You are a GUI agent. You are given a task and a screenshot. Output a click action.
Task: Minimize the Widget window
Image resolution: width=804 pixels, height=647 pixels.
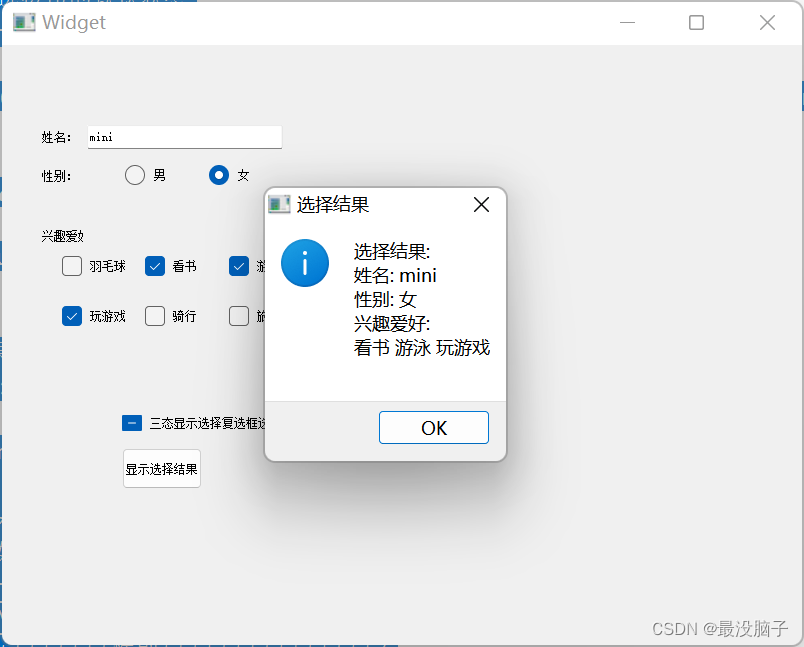[625, 22]
